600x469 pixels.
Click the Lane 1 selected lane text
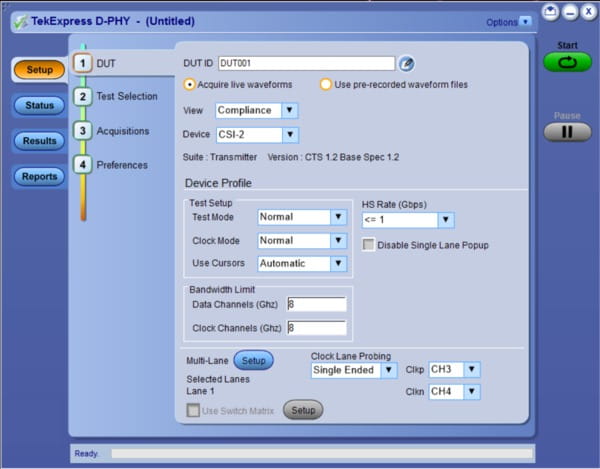(200, 391)
